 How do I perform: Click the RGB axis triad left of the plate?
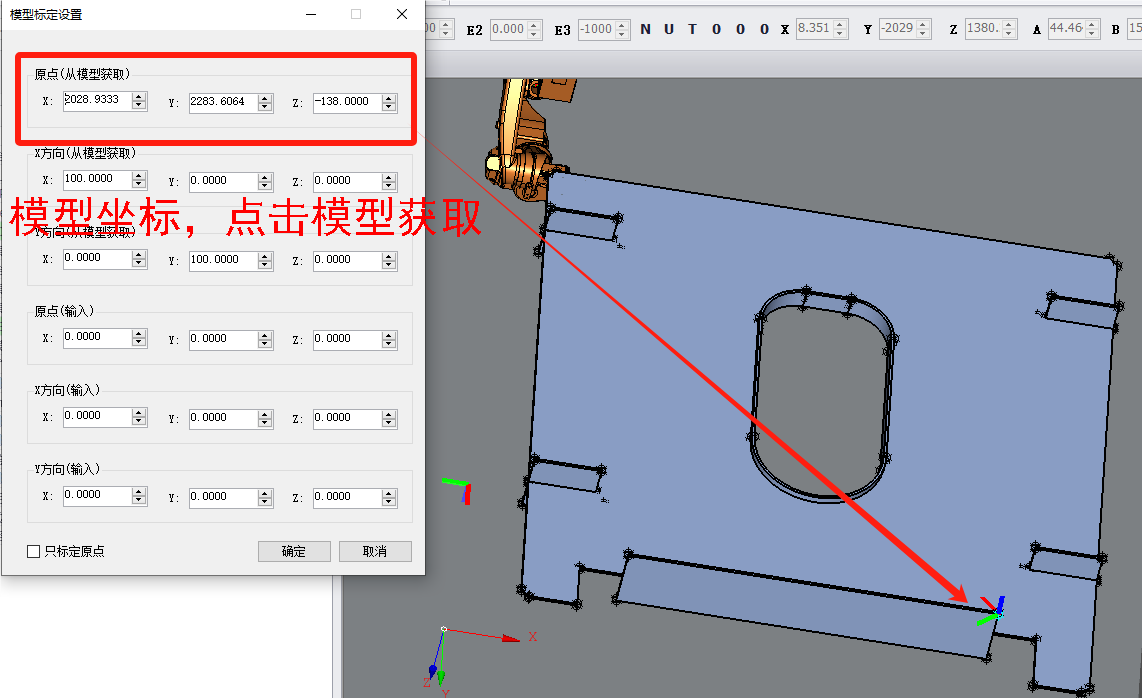click(459, 489)
